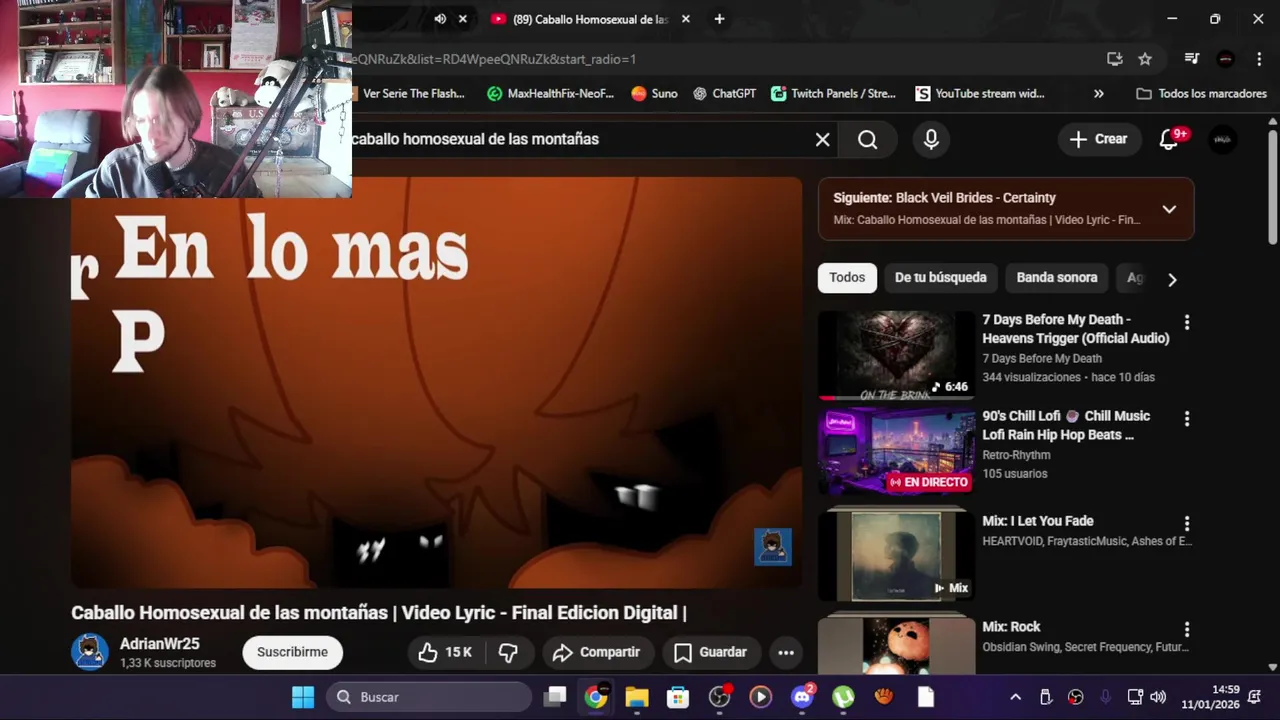Open the YouTube account avatar menu
The height and width of the screenshot is (720, 1280).
tap(1222, 139)
